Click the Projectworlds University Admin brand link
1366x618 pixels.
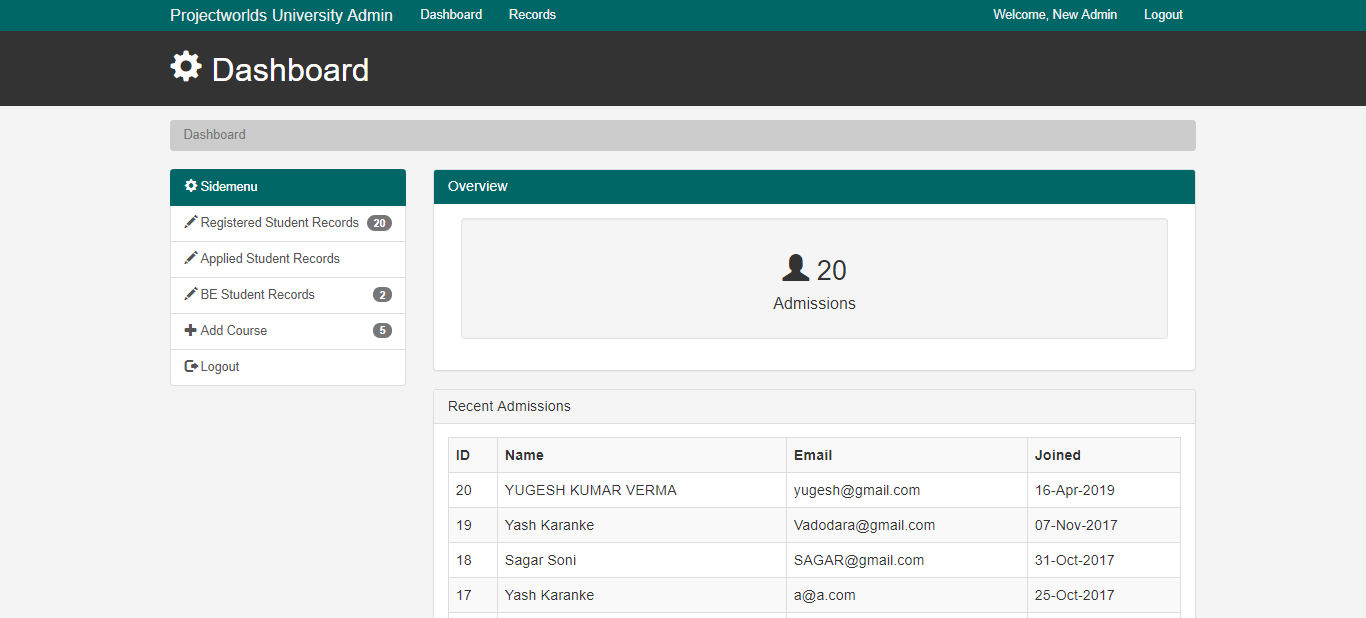tap(281, 15)
